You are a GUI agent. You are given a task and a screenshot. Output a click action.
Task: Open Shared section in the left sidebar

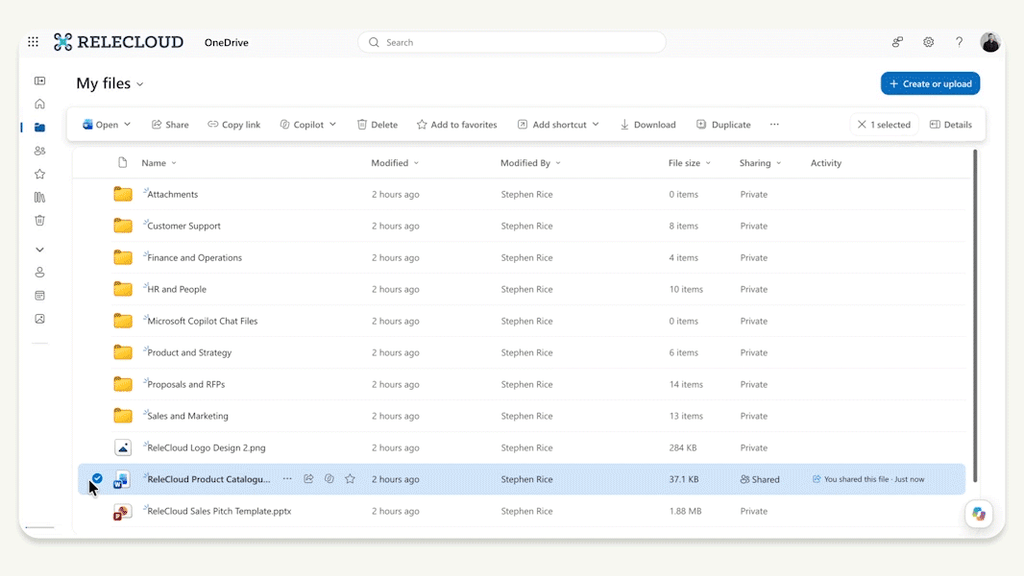[40, 151]
